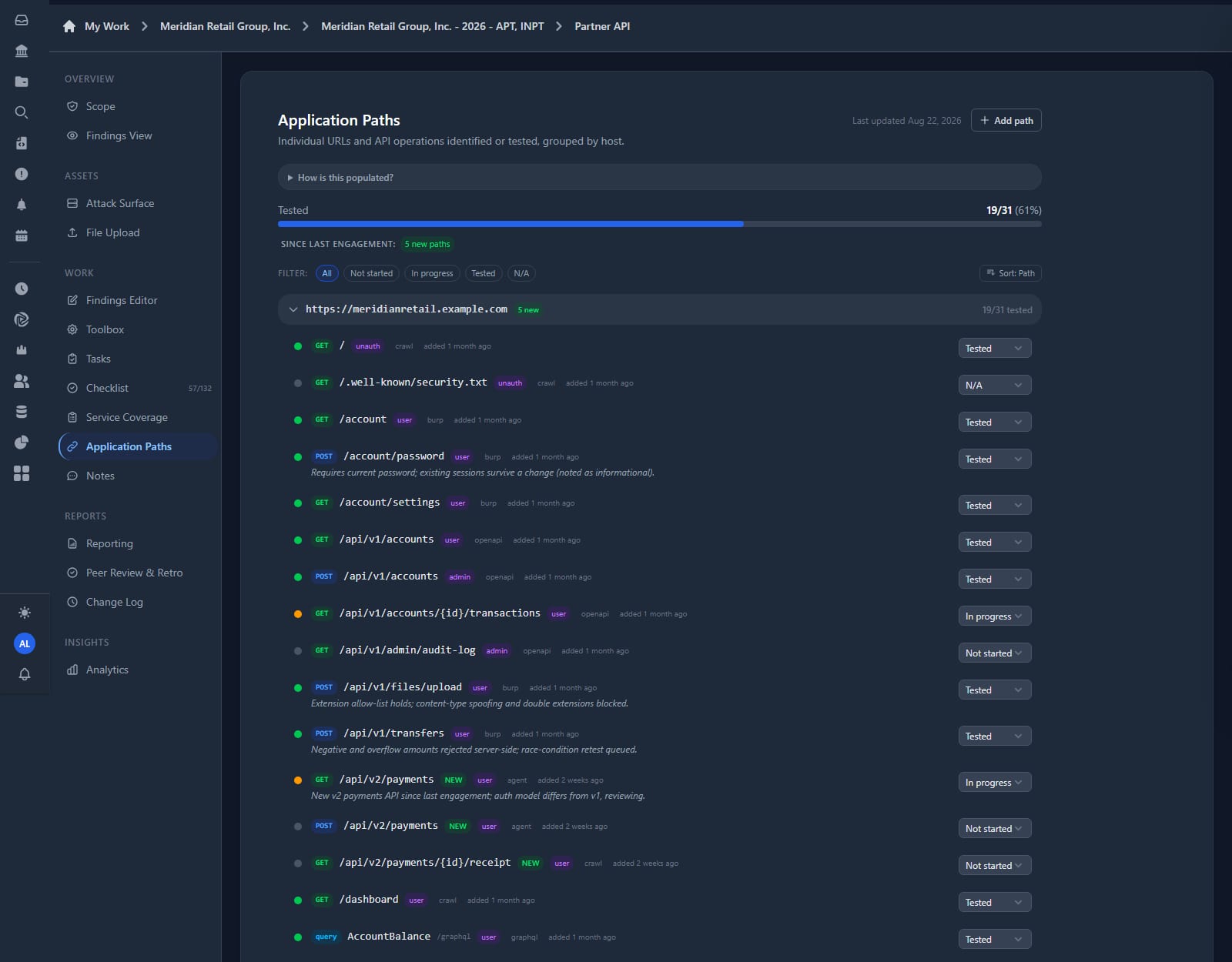
Task: Open status dropdown for /account/password
Action: coord(994,459)
